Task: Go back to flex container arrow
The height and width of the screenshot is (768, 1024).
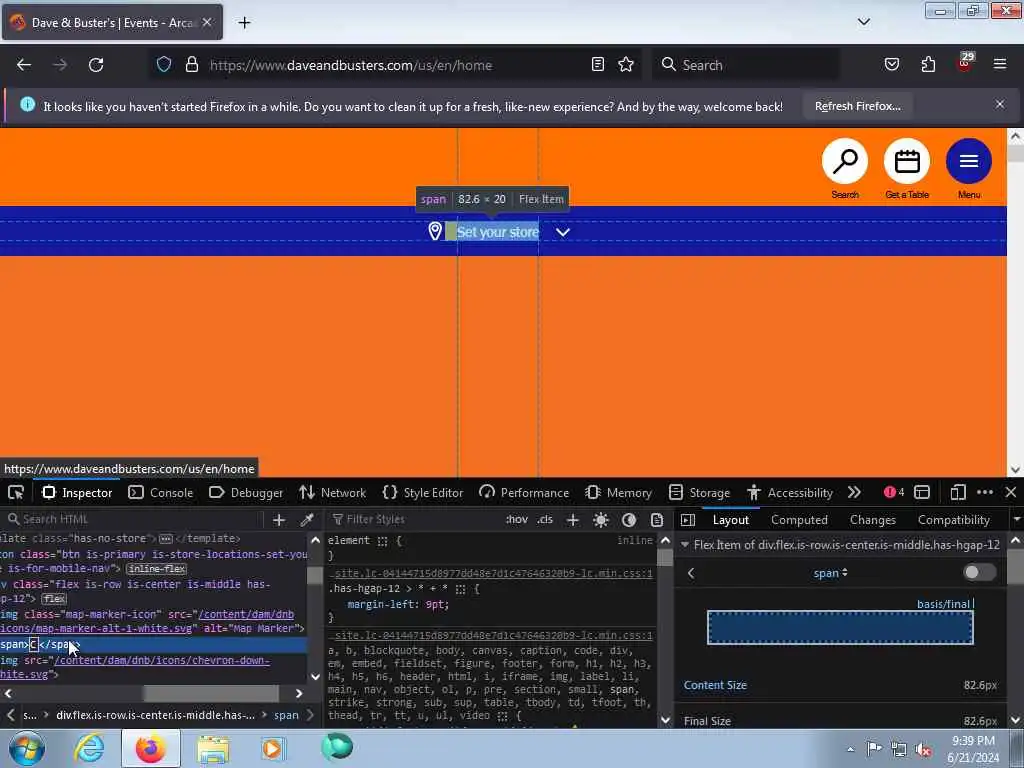Action: point(691,573)
